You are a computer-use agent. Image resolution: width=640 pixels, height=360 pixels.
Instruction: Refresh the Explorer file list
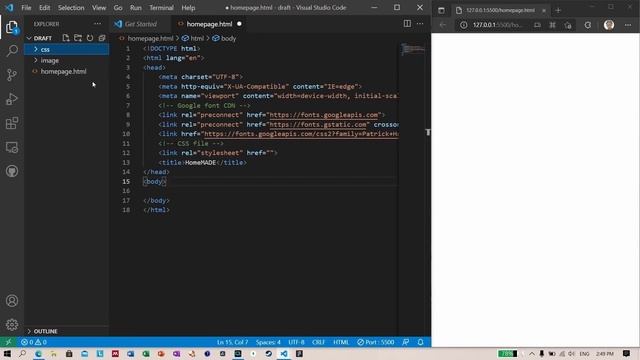90,38
